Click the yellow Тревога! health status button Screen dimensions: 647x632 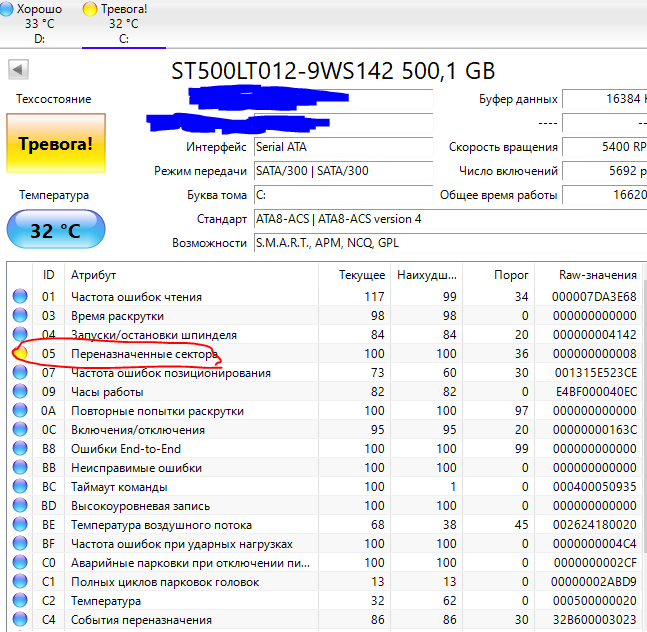56,143
